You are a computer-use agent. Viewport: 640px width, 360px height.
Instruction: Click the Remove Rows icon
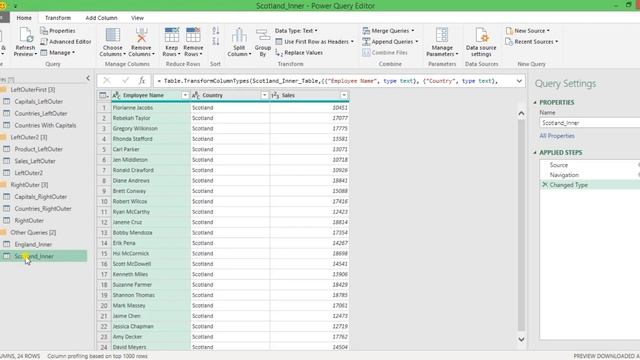193,36
